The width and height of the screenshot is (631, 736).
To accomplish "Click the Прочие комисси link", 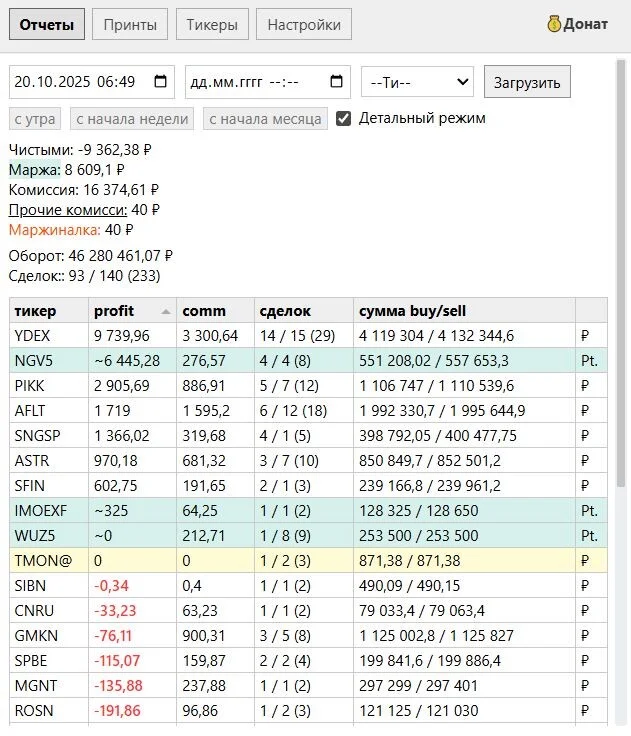I will coord(68,210).
